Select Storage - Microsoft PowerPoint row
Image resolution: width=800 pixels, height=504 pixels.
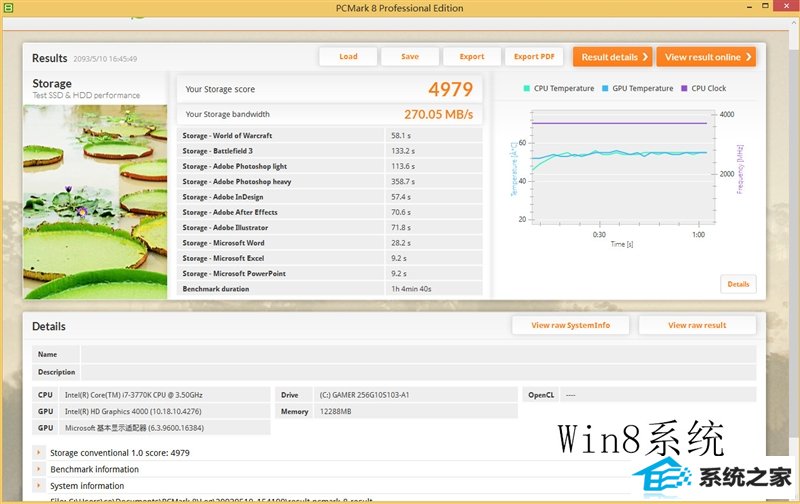(x=330, y=273)
